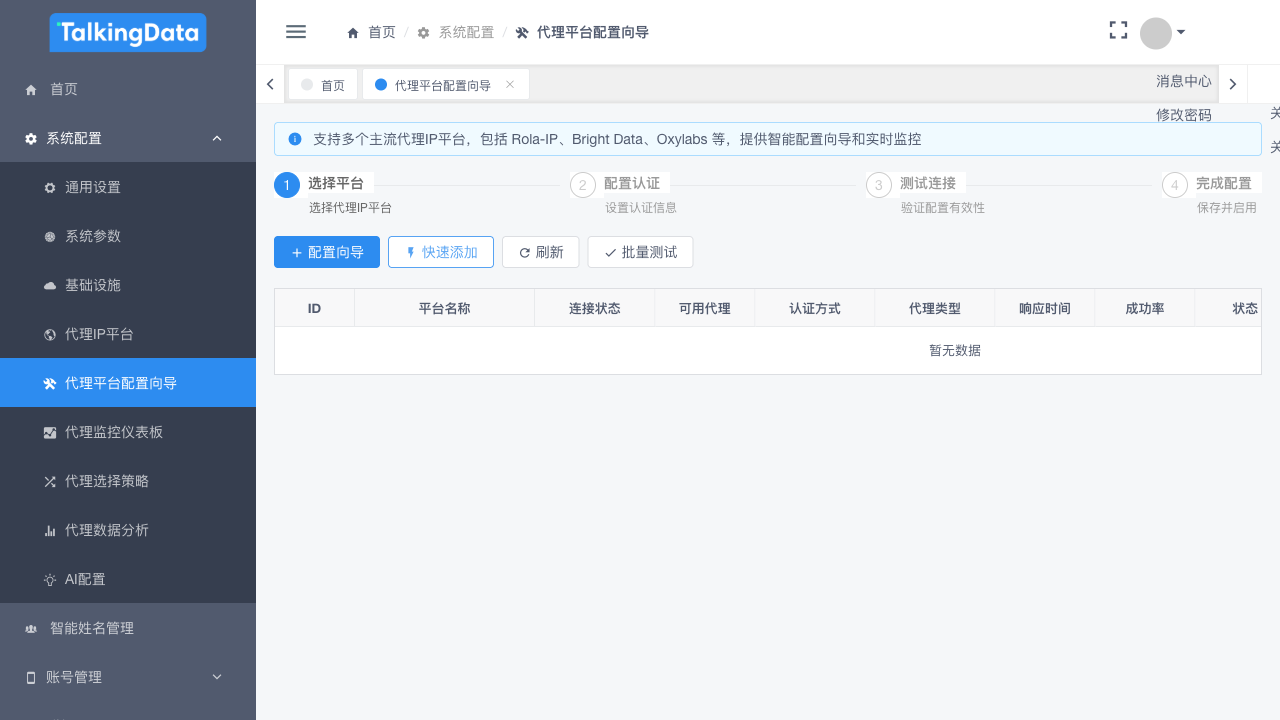Open 代理监控仪表板 menu item
Screen dimensions: 1280x720
(x=114, y=432)
